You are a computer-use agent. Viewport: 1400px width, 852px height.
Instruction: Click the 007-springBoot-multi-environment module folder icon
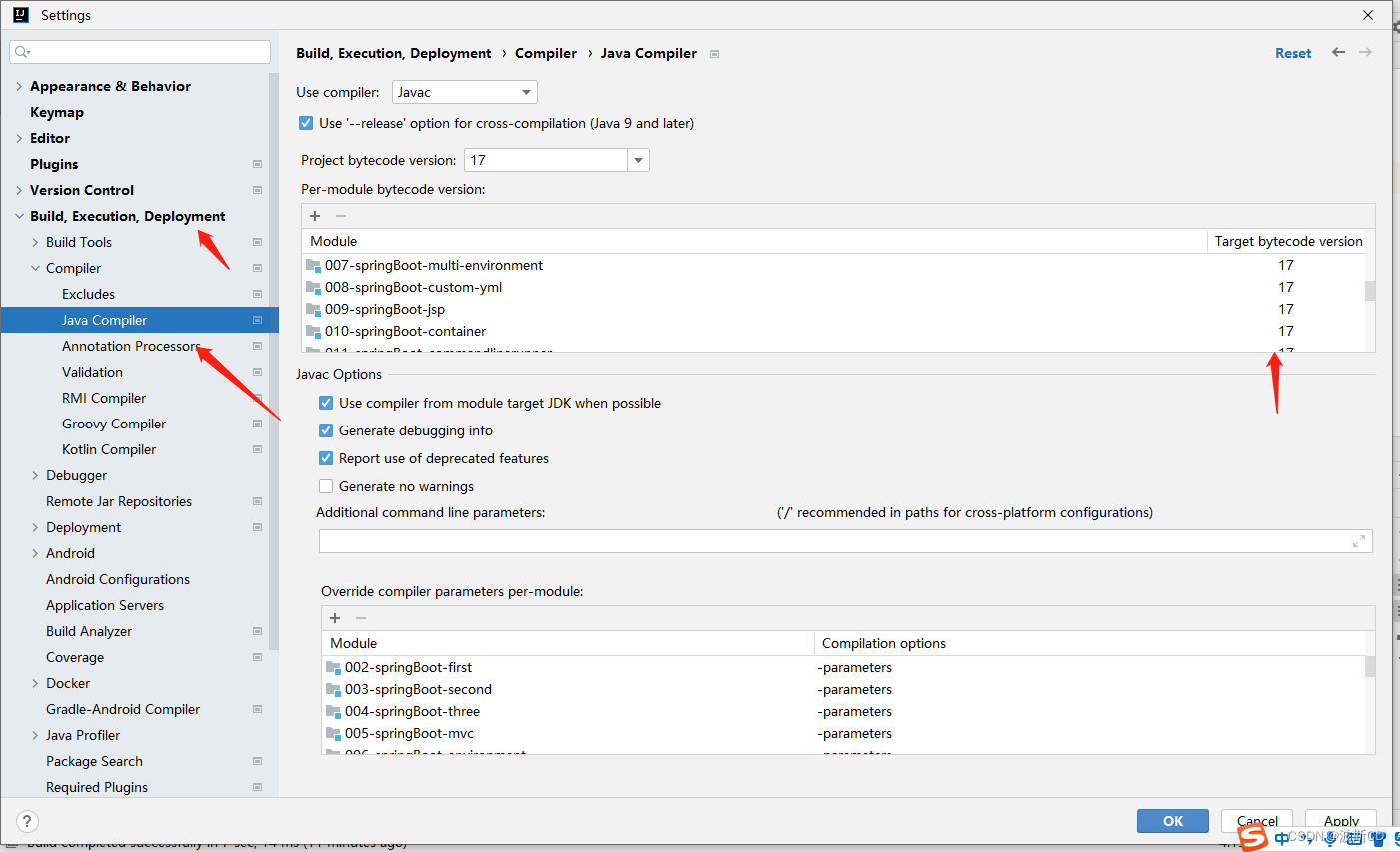point(313,266)
